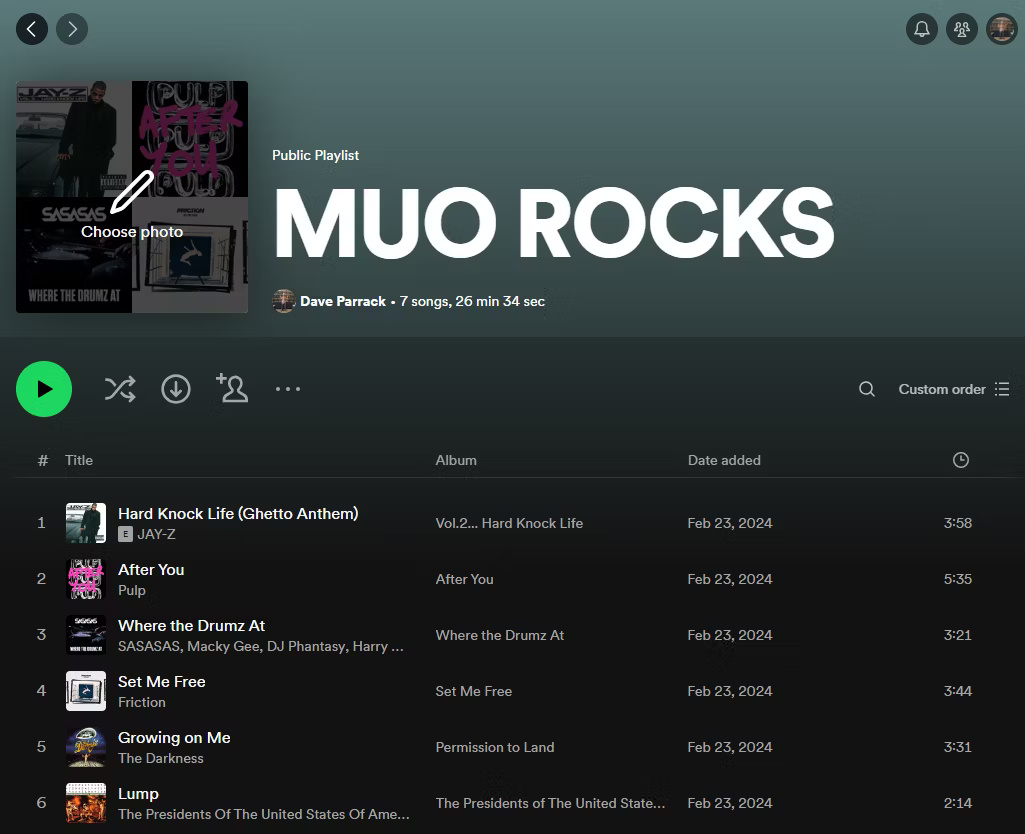Viewport: 1025px width, 834px height.
Task: Open the search within playlist icon
Action: tap(866, 388)
